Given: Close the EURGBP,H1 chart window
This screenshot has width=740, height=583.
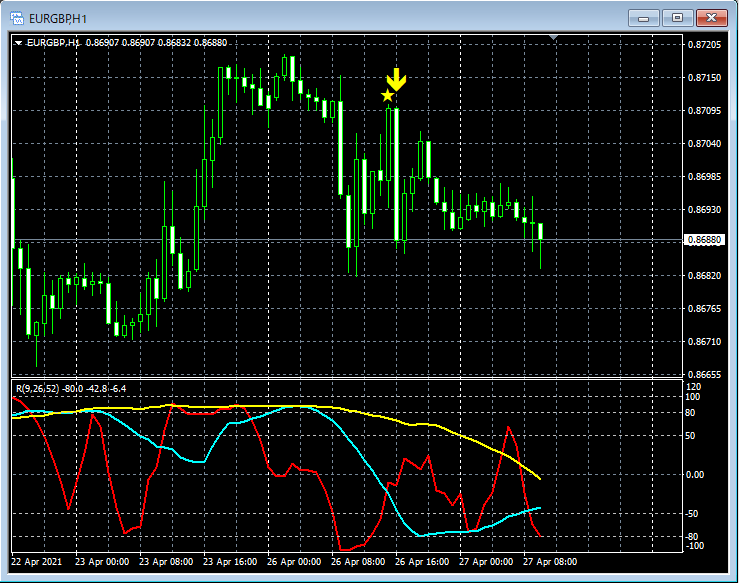Looking at the screenshot, I should pyautogui.click(x=712, y=18).
